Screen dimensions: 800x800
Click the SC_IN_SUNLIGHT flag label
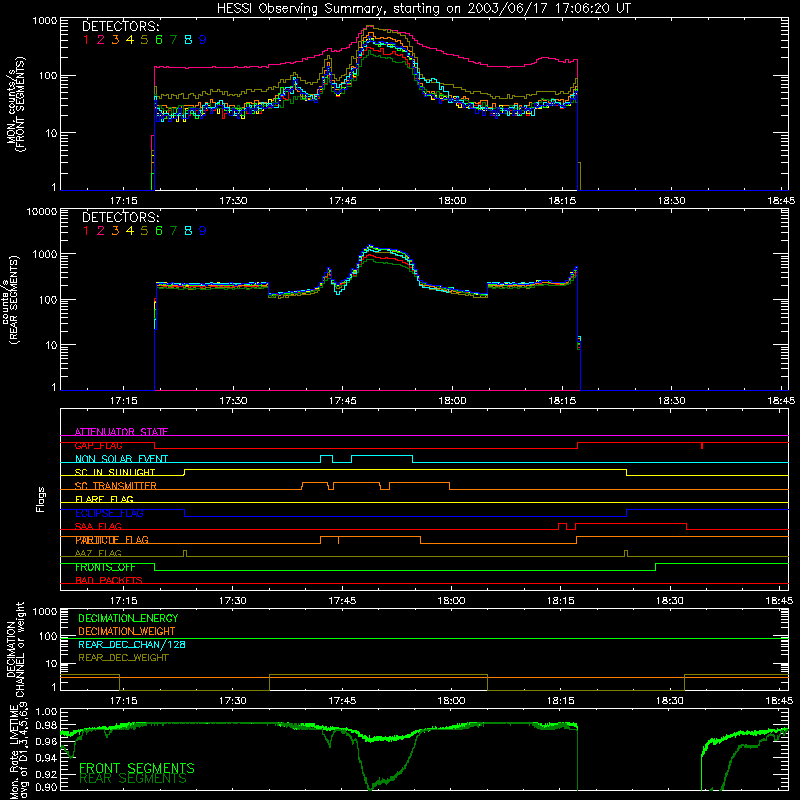point(115,472)
